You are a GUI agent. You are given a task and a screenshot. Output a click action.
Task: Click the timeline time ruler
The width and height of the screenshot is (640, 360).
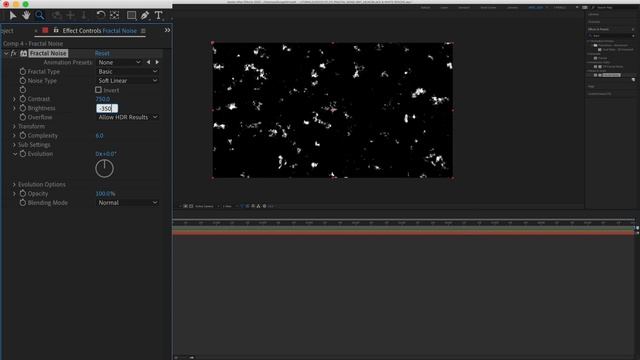(x=403, y=223)
